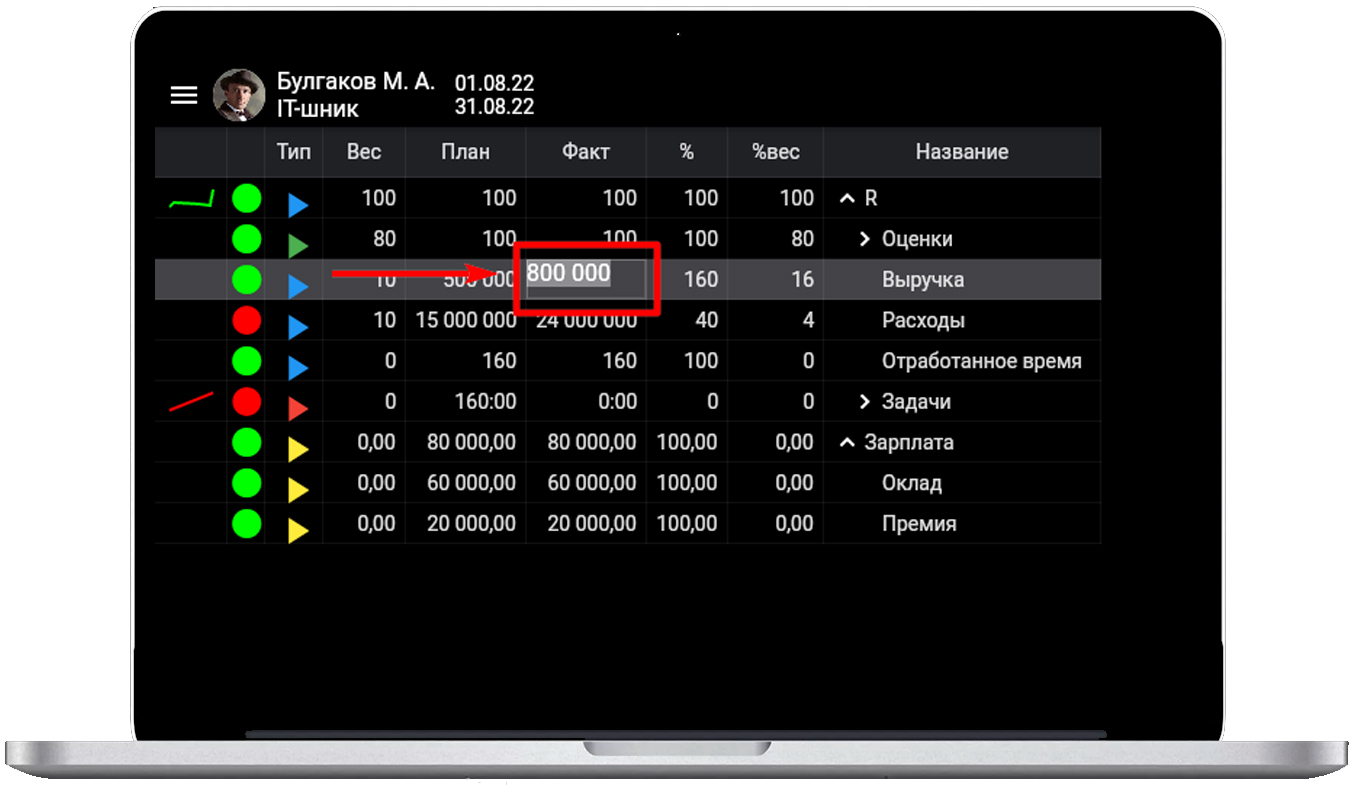Click green status circle in Выручка row
Screen dimensions: 1352x785
tap(246, 280)
